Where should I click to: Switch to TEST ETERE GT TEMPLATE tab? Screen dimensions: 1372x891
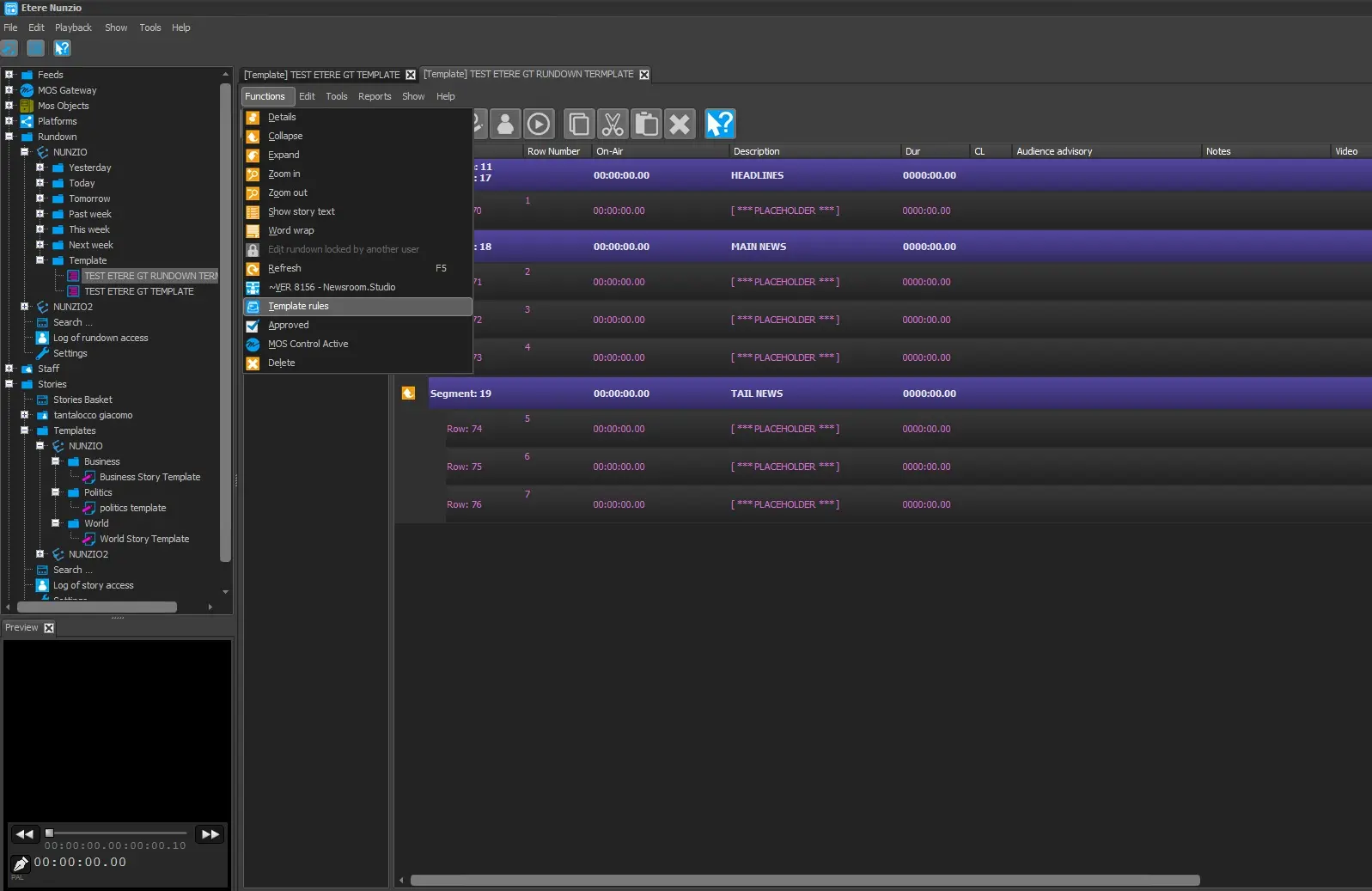click(x=321, y=75)
